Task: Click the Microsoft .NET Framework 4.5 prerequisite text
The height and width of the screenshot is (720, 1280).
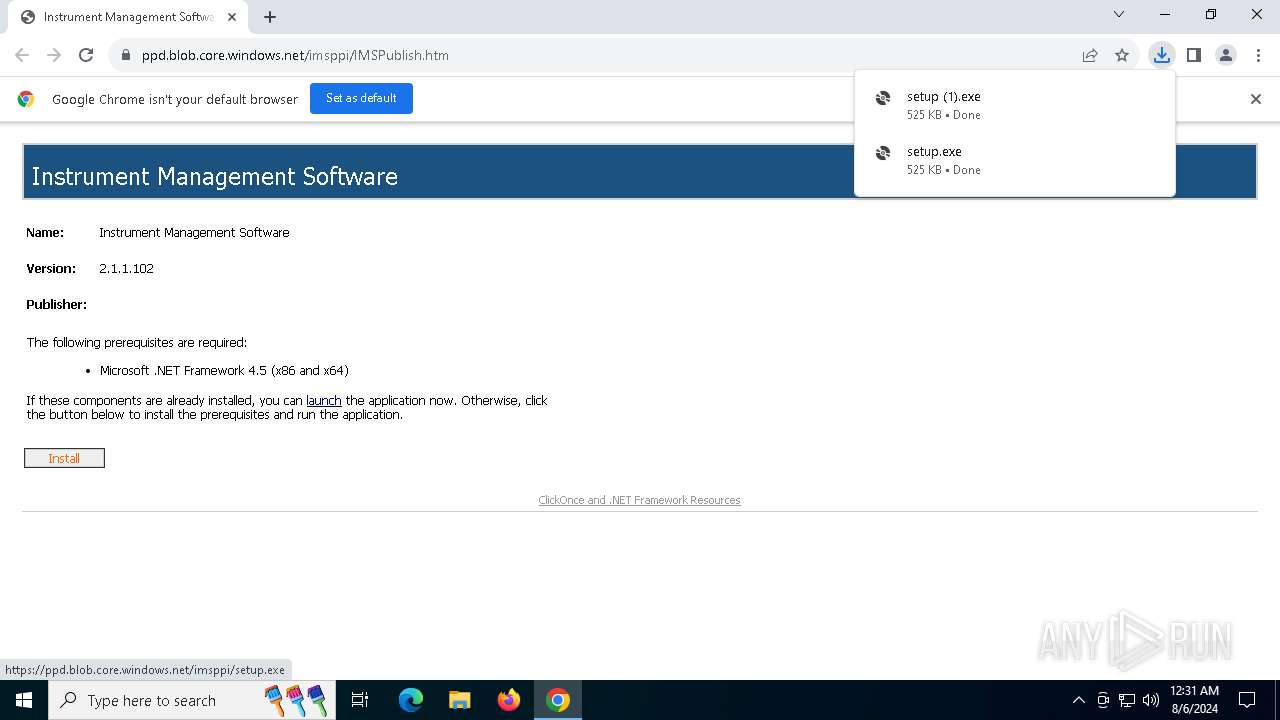Action: coord(224,370)
